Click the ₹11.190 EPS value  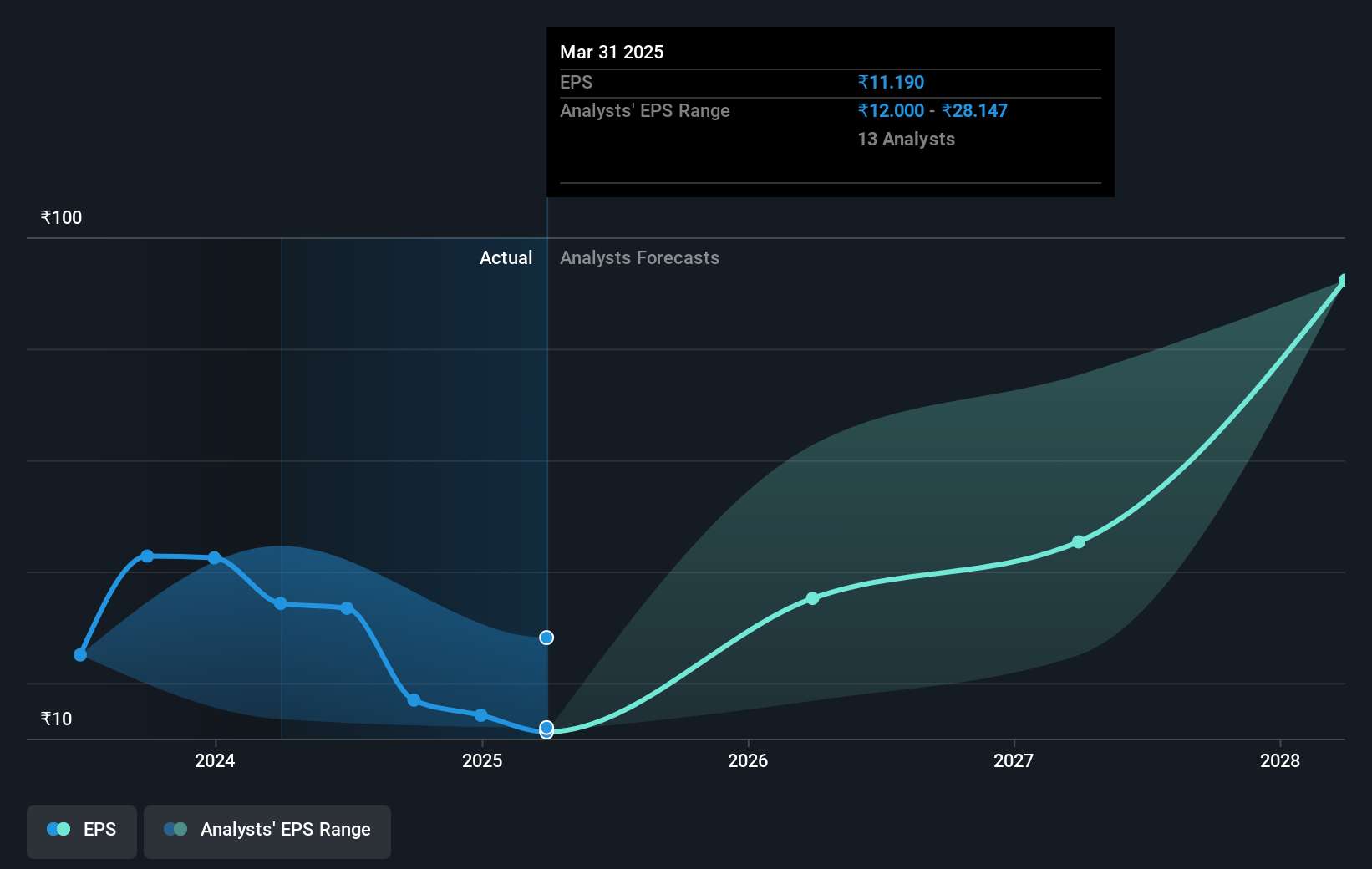click(891, 82)
